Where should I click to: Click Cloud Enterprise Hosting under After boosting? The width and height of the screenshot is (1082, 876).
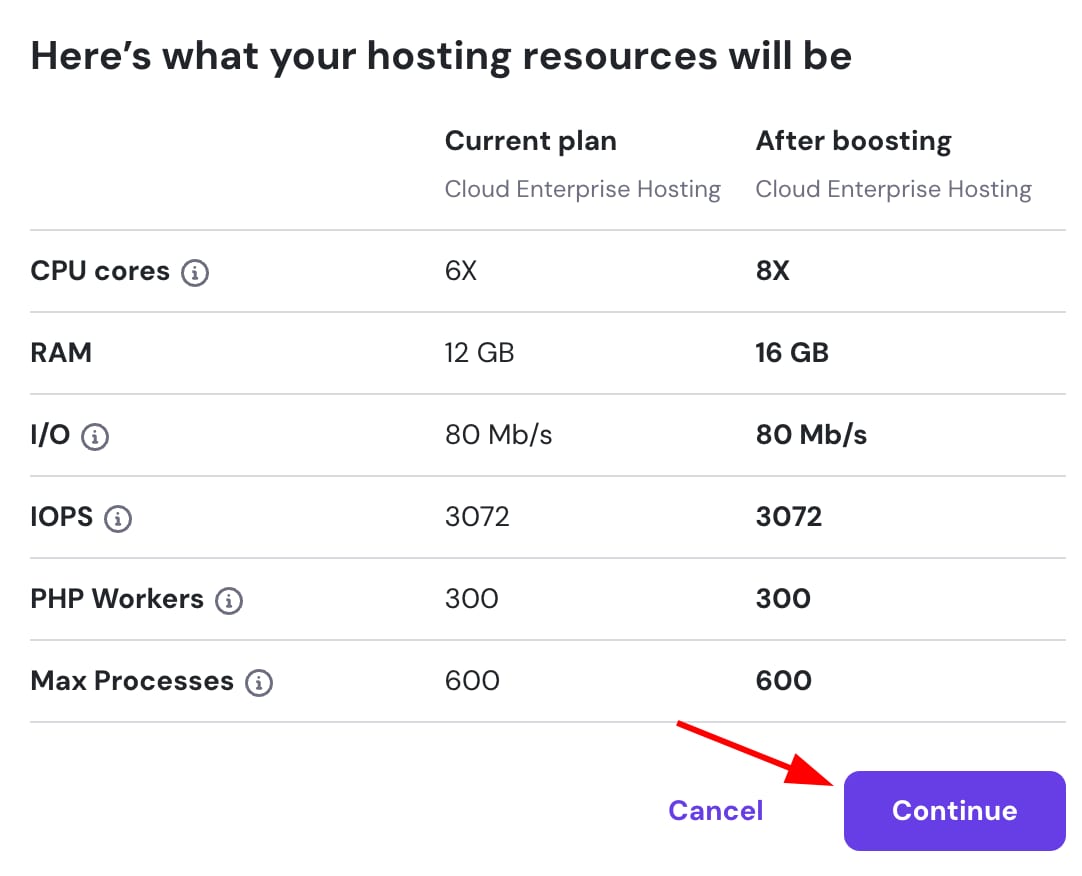click(893, 189)
